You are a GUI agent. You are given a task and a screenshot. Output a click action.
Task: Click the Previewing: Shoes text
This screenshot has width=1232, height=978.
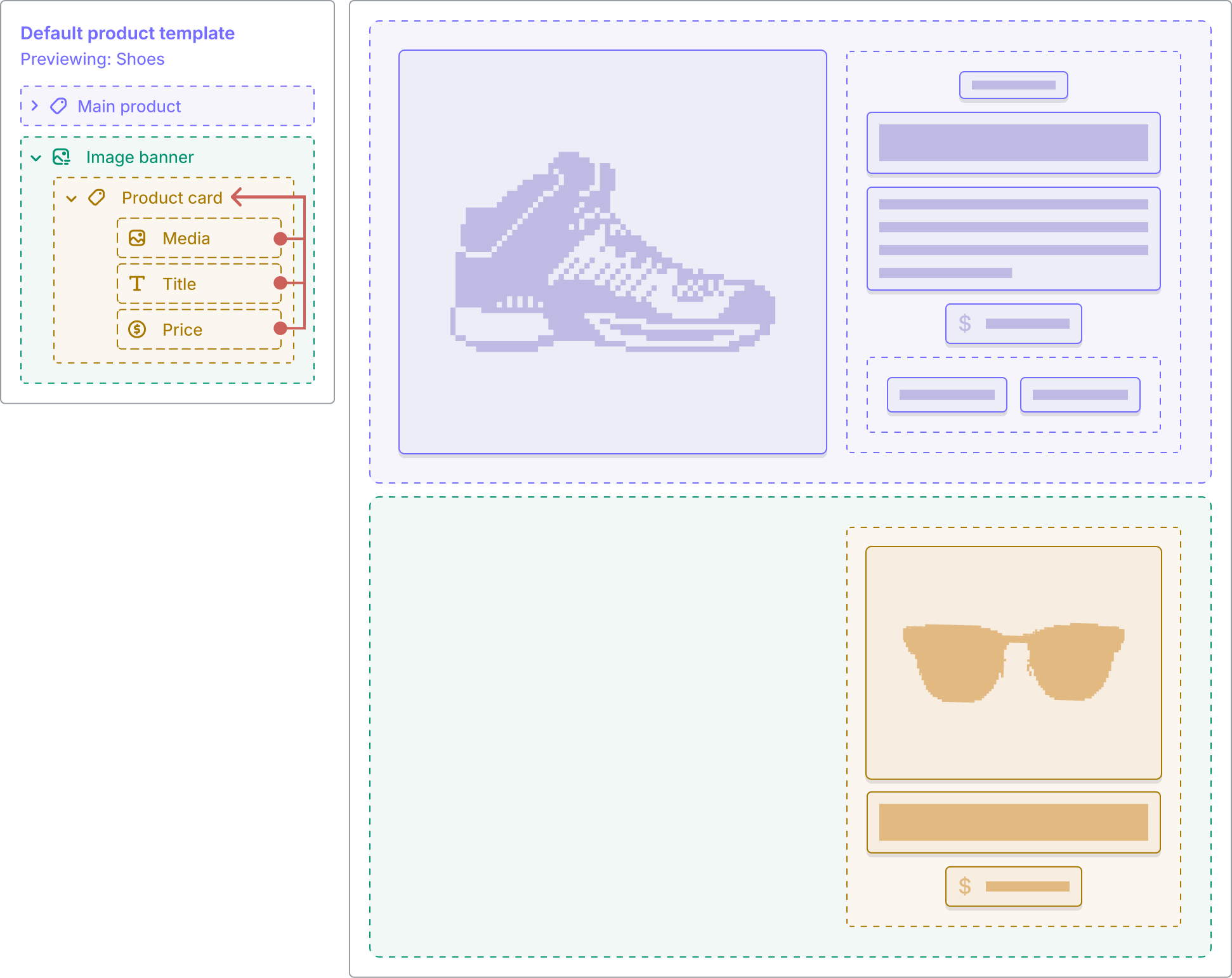[93, 59]
